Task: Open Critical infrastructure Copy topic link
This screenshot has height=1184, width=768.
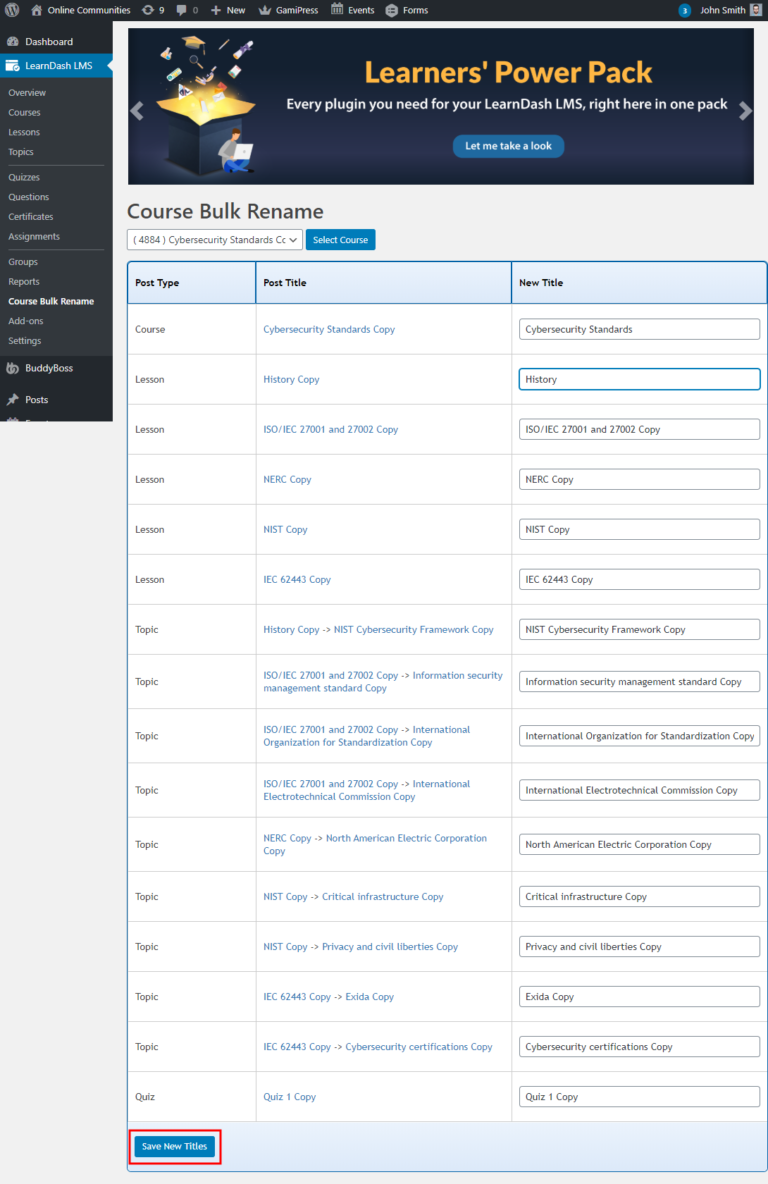Action: (382, 896)
